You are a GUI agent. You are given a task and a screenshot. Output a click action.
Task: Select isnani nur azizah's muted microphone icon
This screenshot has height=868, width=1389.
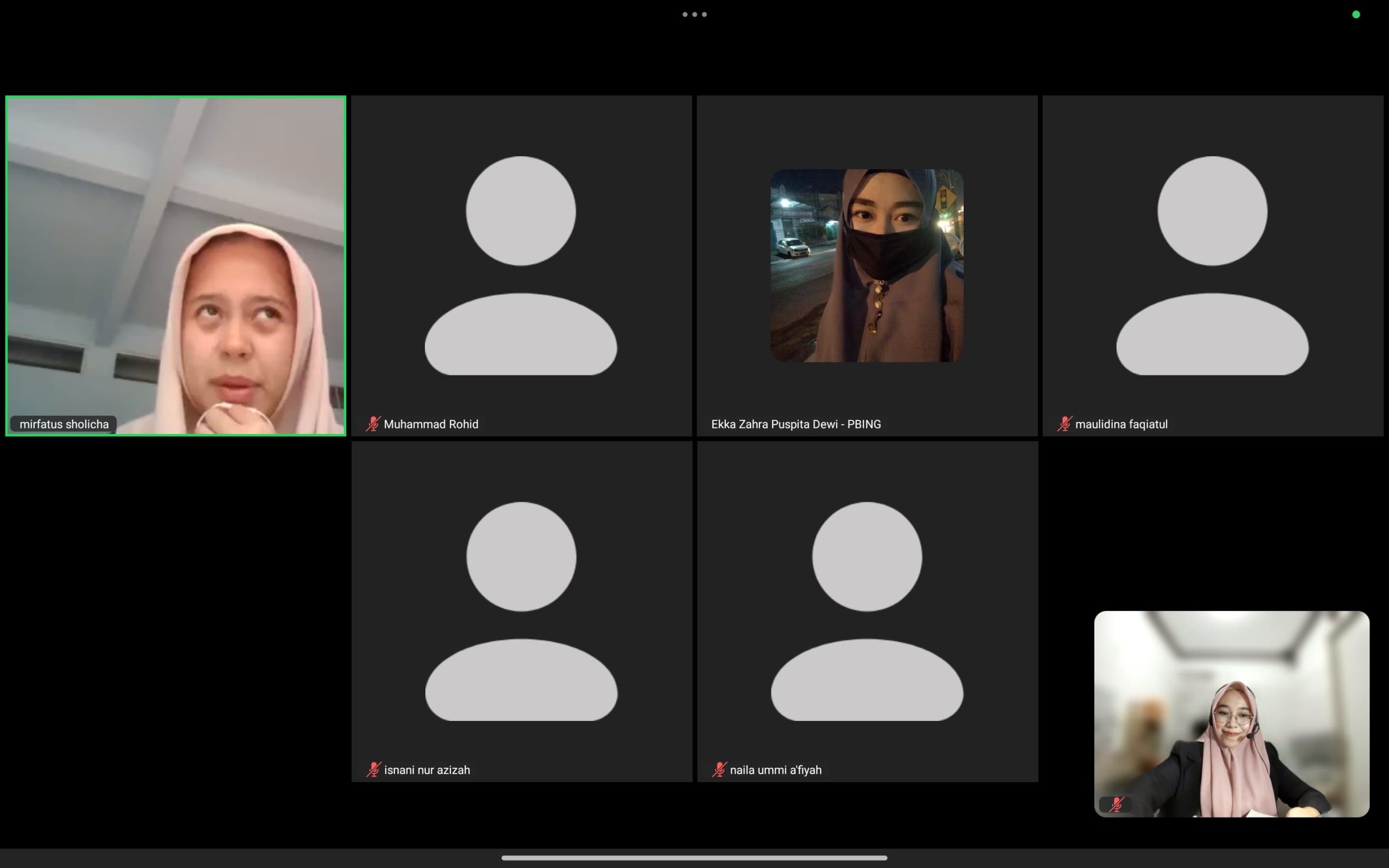pos(374,769)
